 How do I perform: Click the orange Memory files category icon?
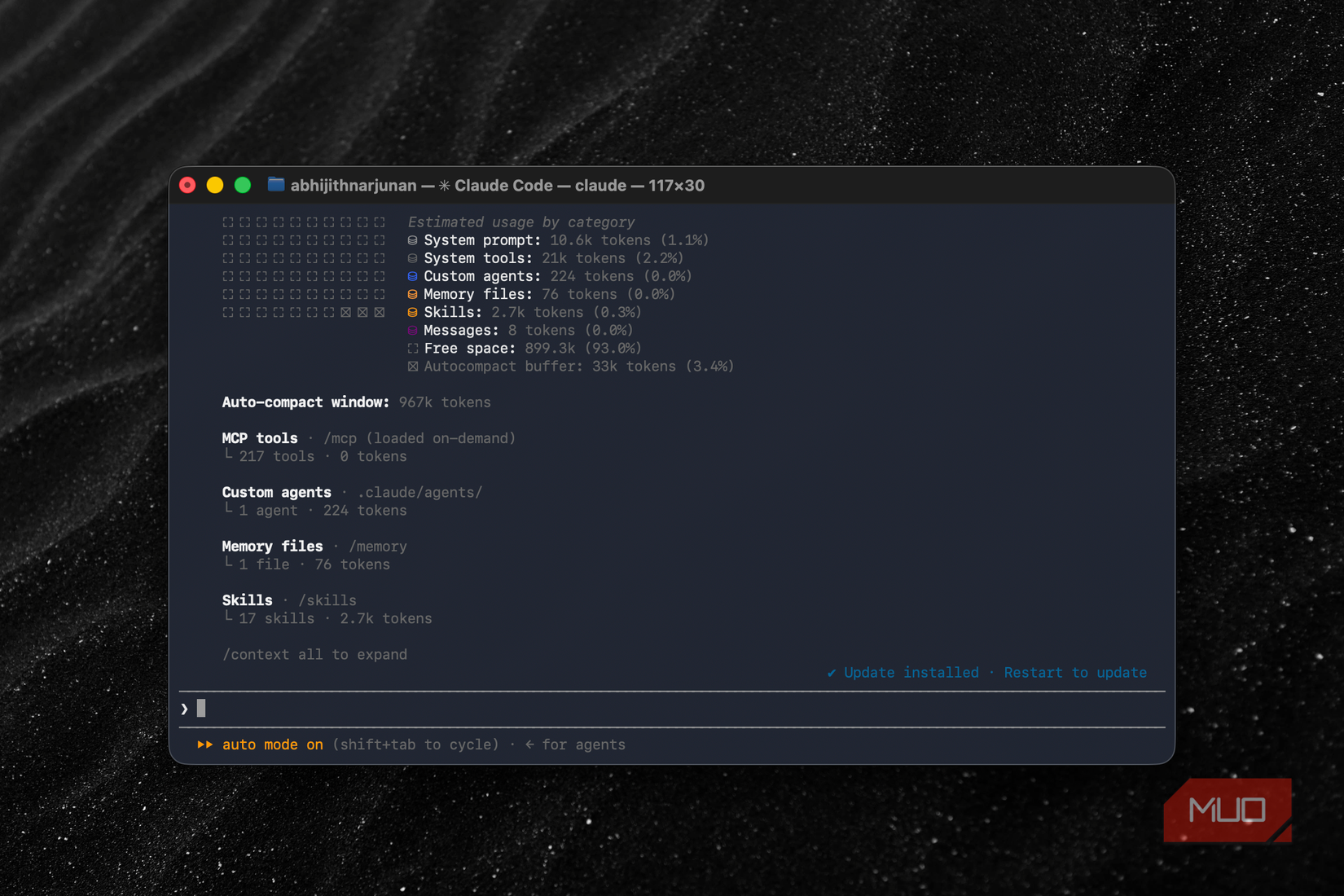(x=412, y=294)
